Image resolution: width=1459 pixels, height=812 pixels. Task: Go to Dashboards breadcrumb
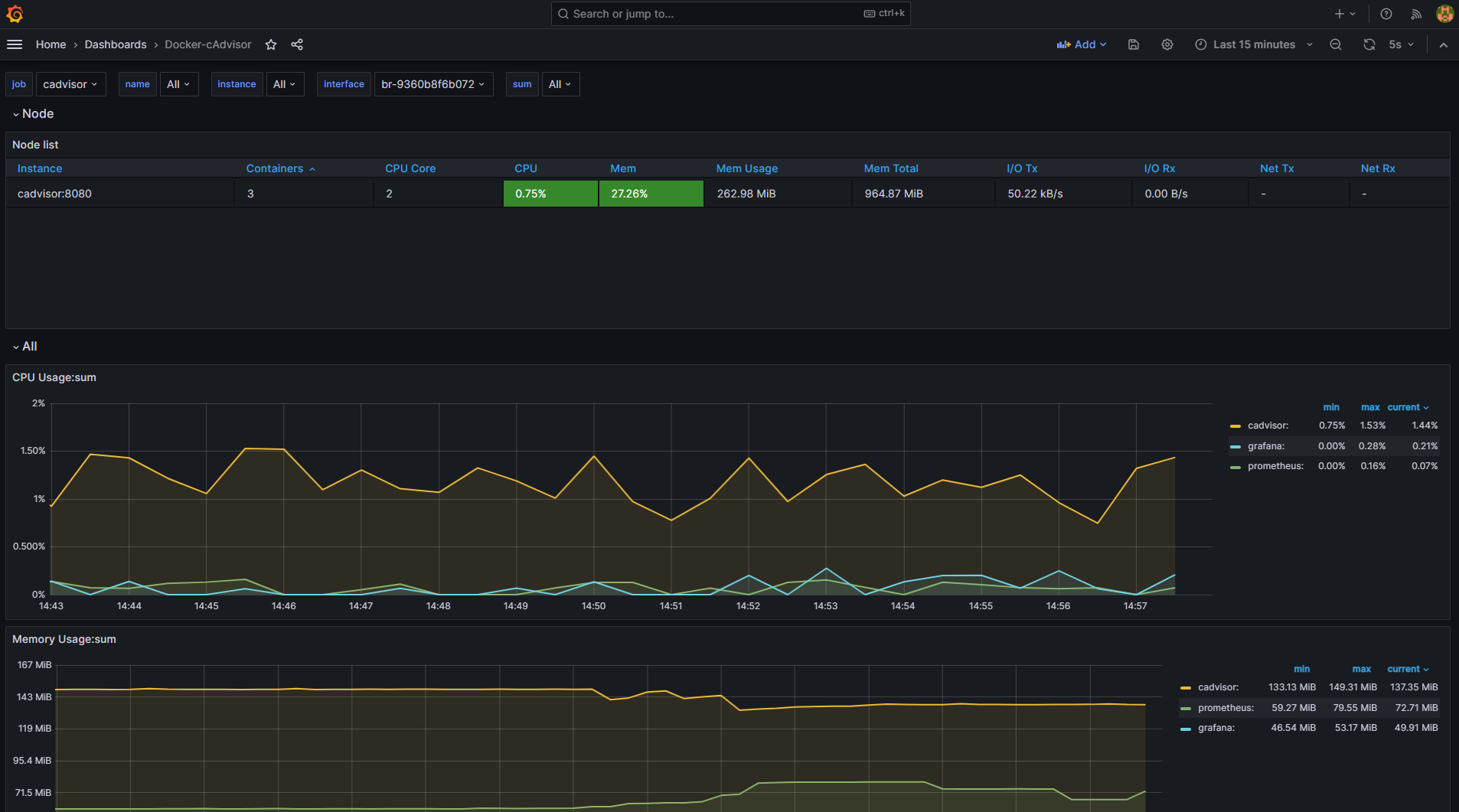click(x=116, y=44)
